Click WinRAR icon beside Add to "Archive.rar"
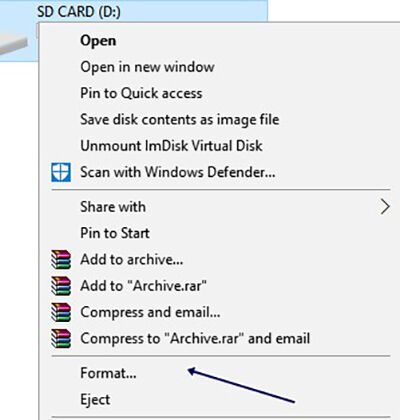Screen dimensions: 400x420 pyautogui.click(x=61, y=286)
